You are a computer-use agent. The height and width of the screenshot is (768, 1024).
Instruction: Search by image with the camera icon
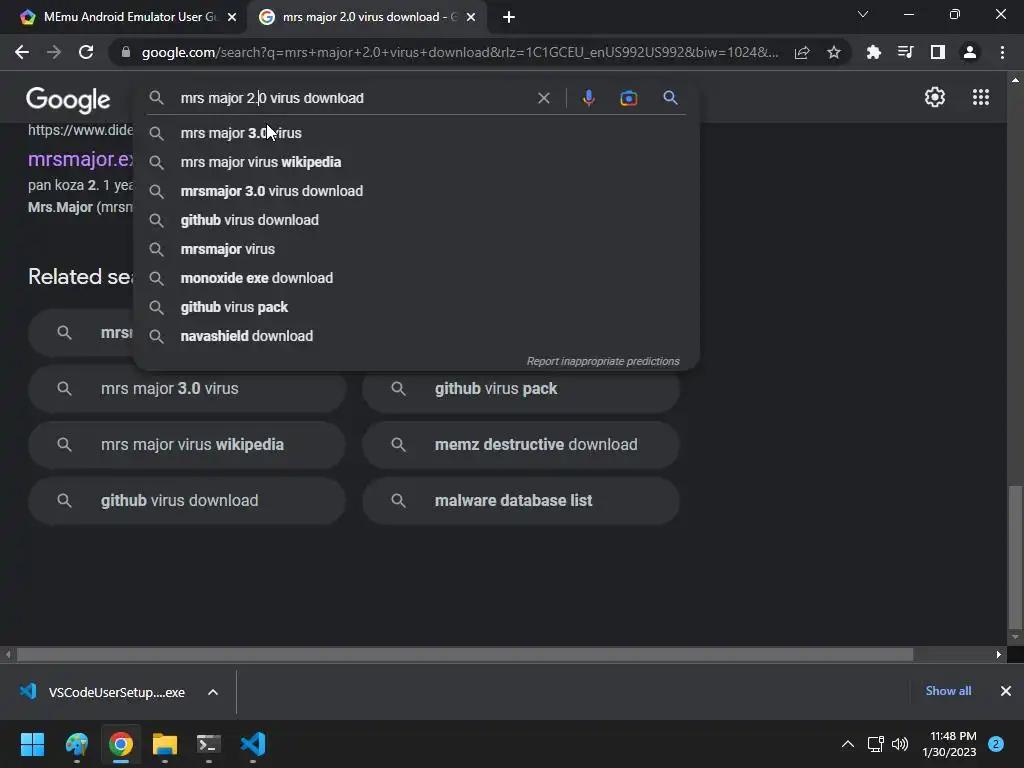(628, 98)
